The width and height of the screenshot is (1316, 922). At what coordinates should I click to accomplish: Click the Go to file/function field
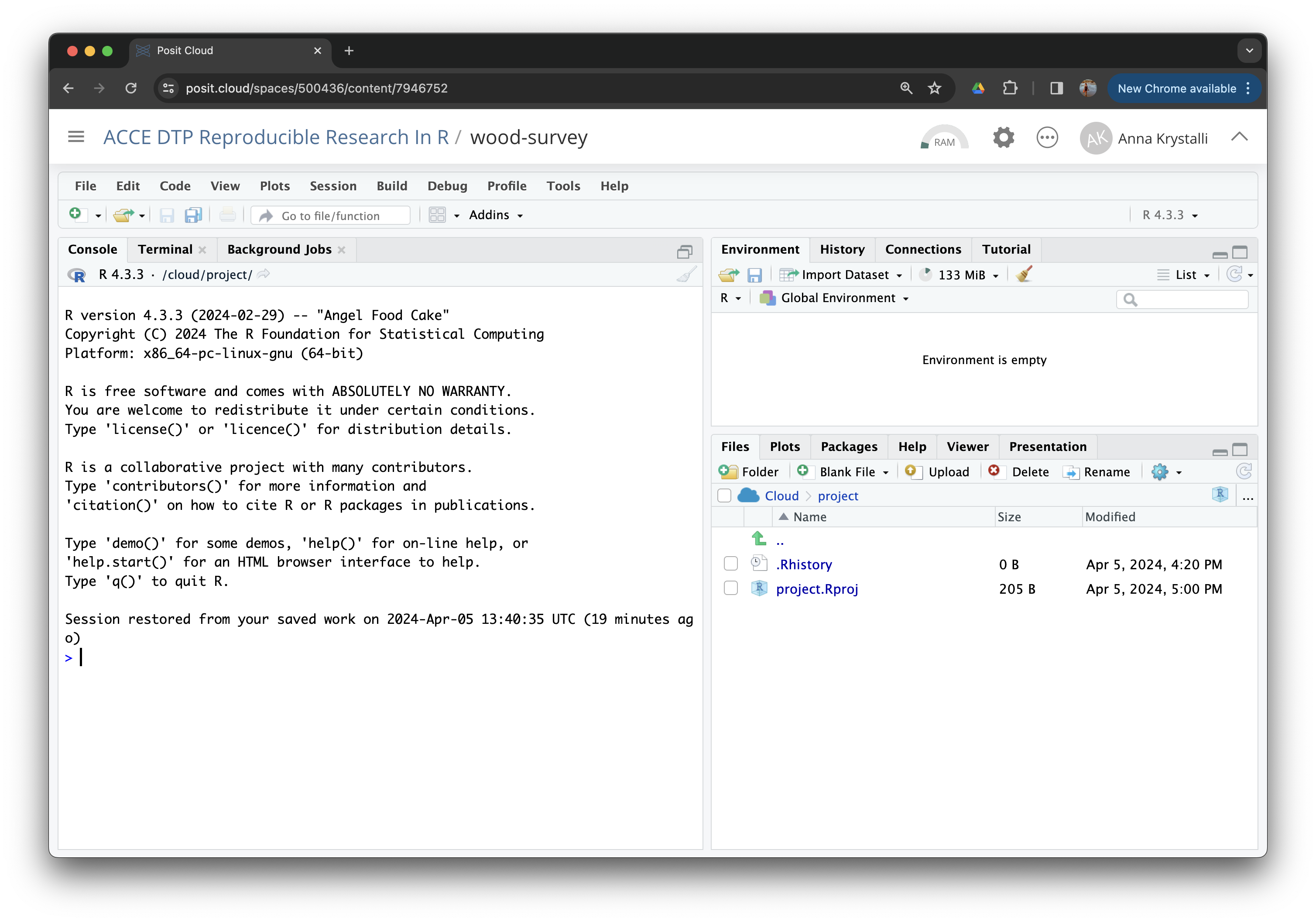click(x=331, y=216)
